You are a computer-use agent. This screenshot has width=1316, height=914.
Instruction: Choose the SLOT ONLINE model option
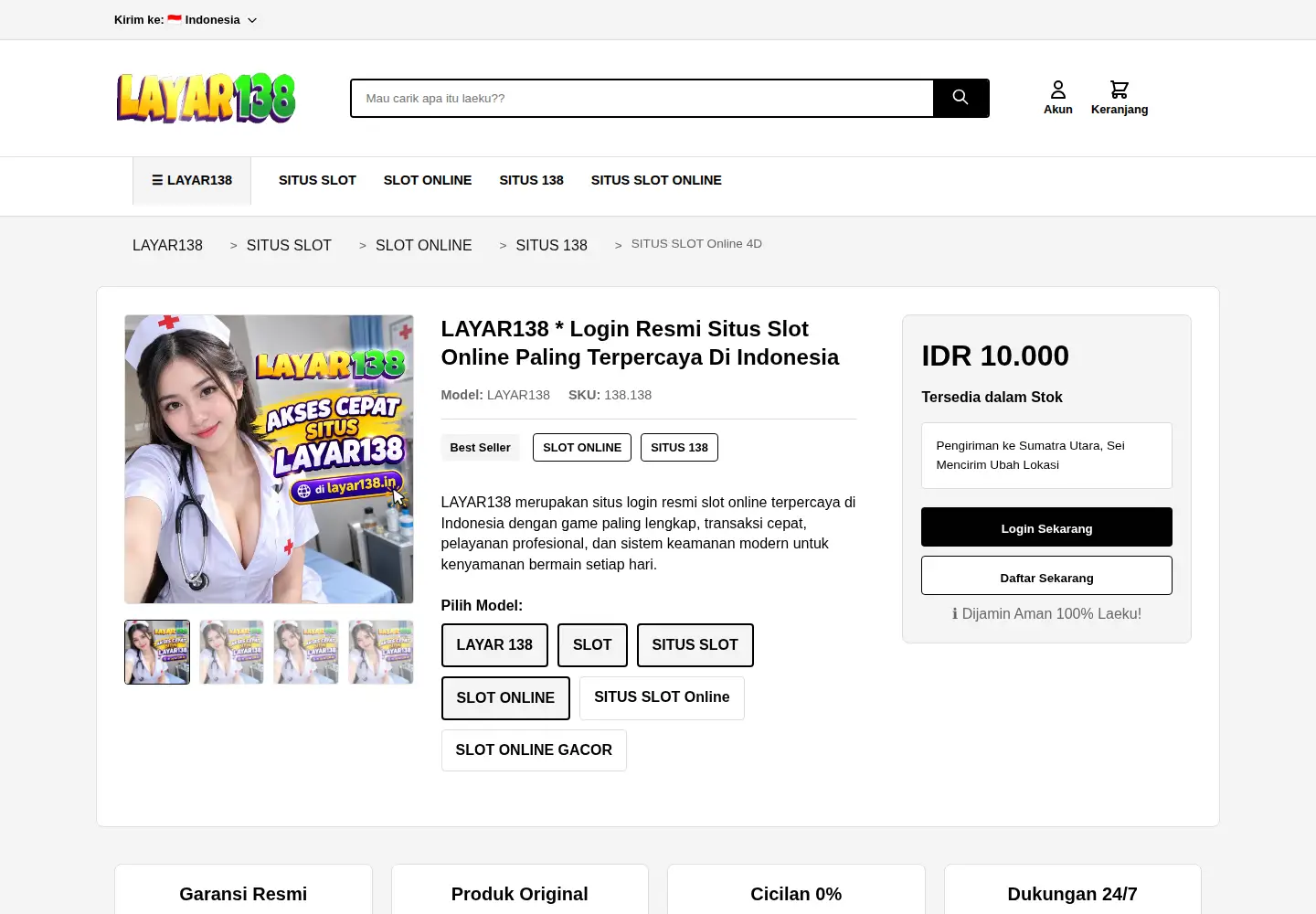(x=505, y=698)
